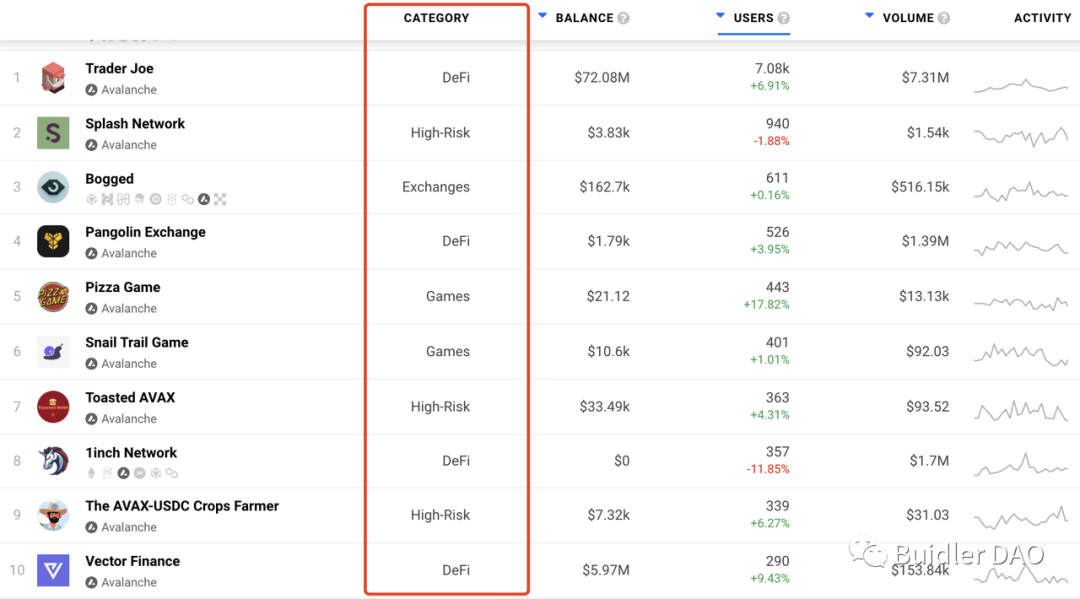1080x599 pixels.
Task: Open the Toasted AVAX dapp link
Action: click(x=130, y=397)
